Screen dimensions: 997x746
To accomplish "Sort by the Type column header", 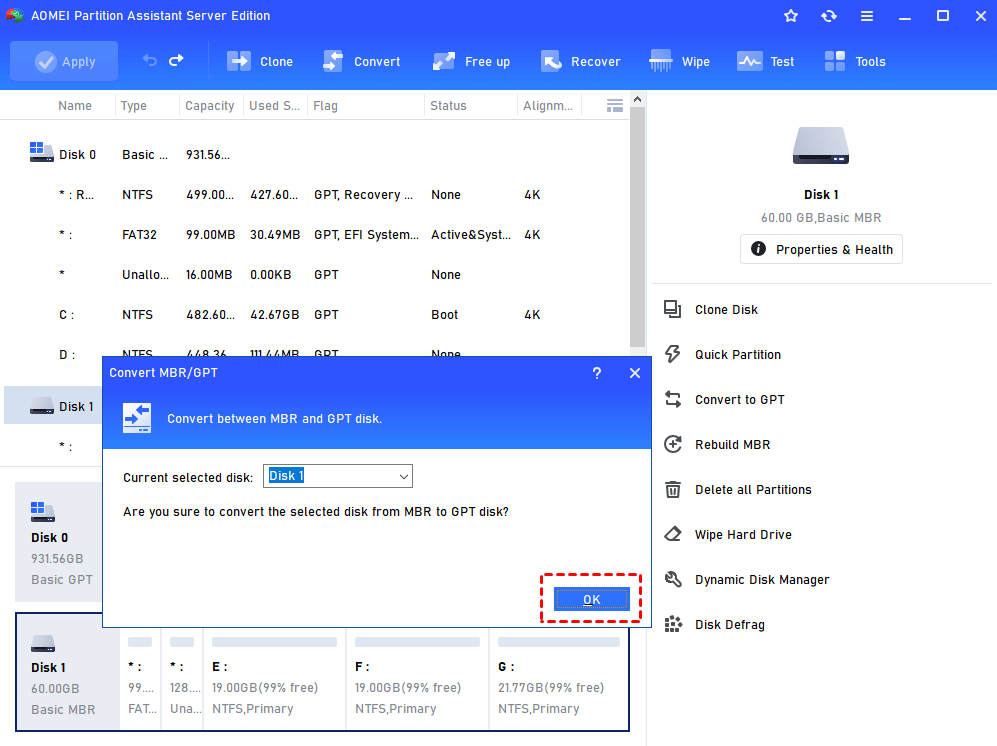I will 134,106.
